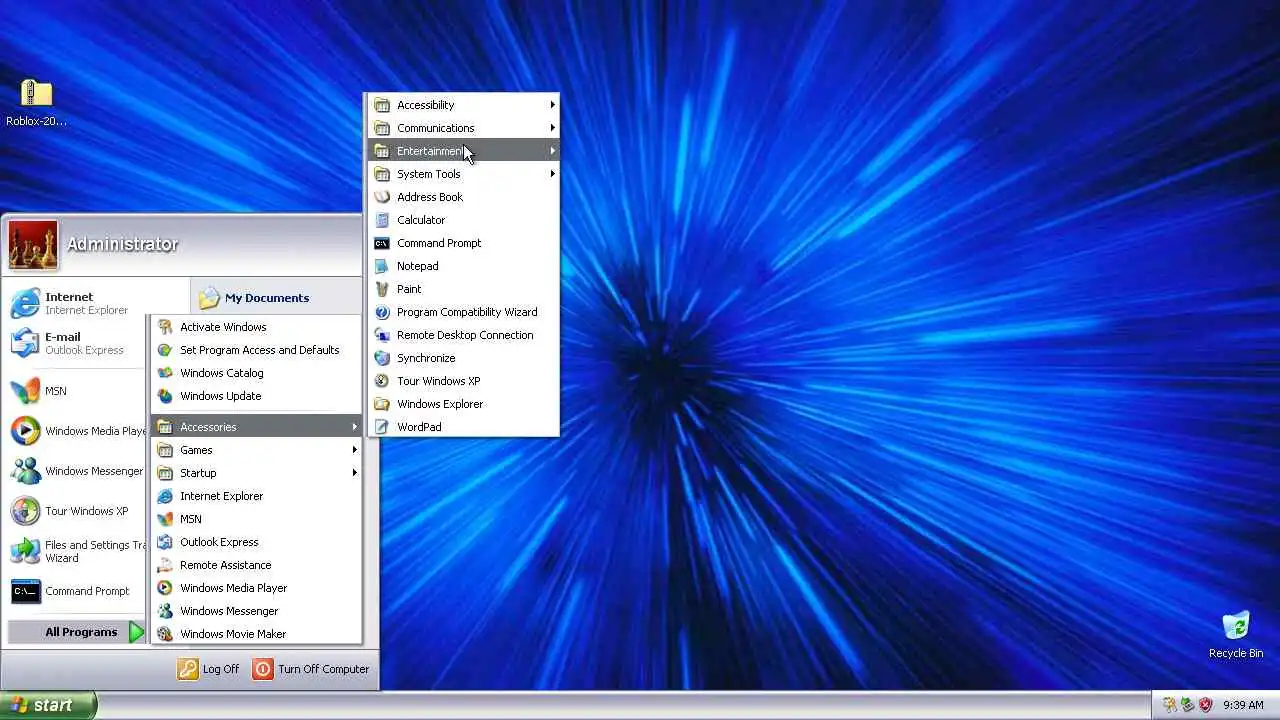
Task: Click the Remote Assistance icon
Action: (x=165, y=565)
